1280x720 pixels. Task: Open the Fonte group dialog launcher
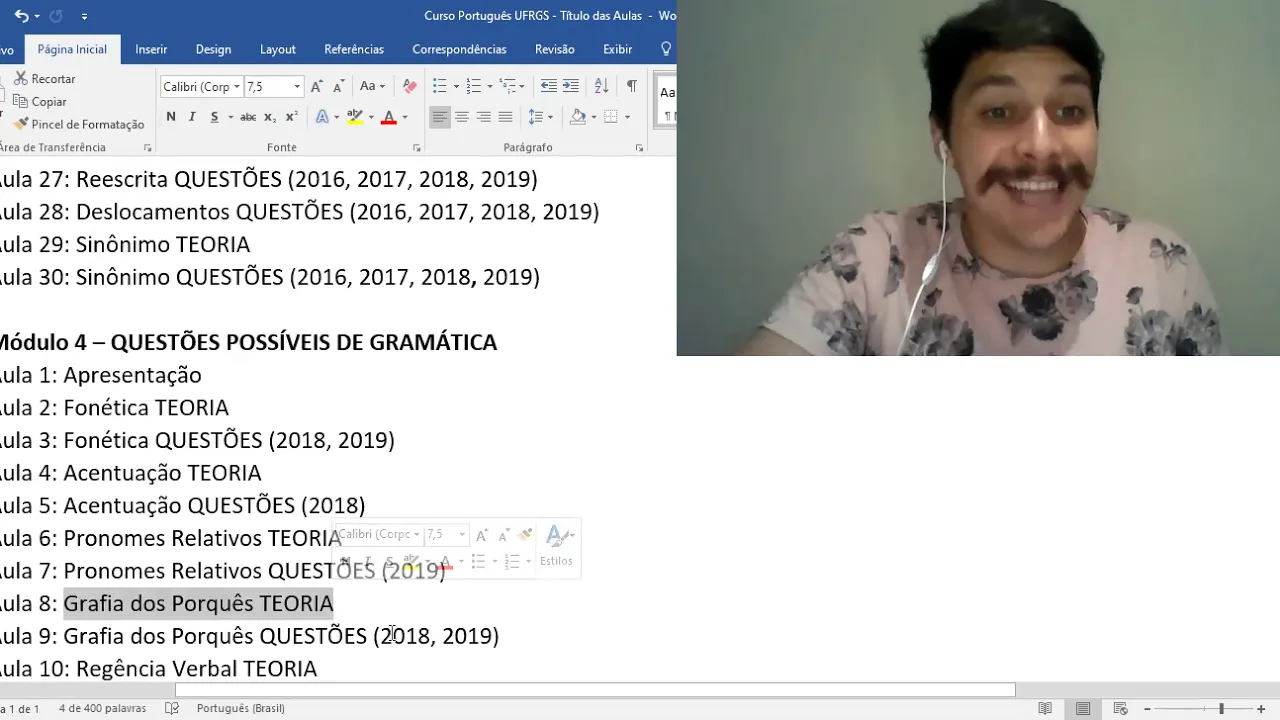(417, 148)
